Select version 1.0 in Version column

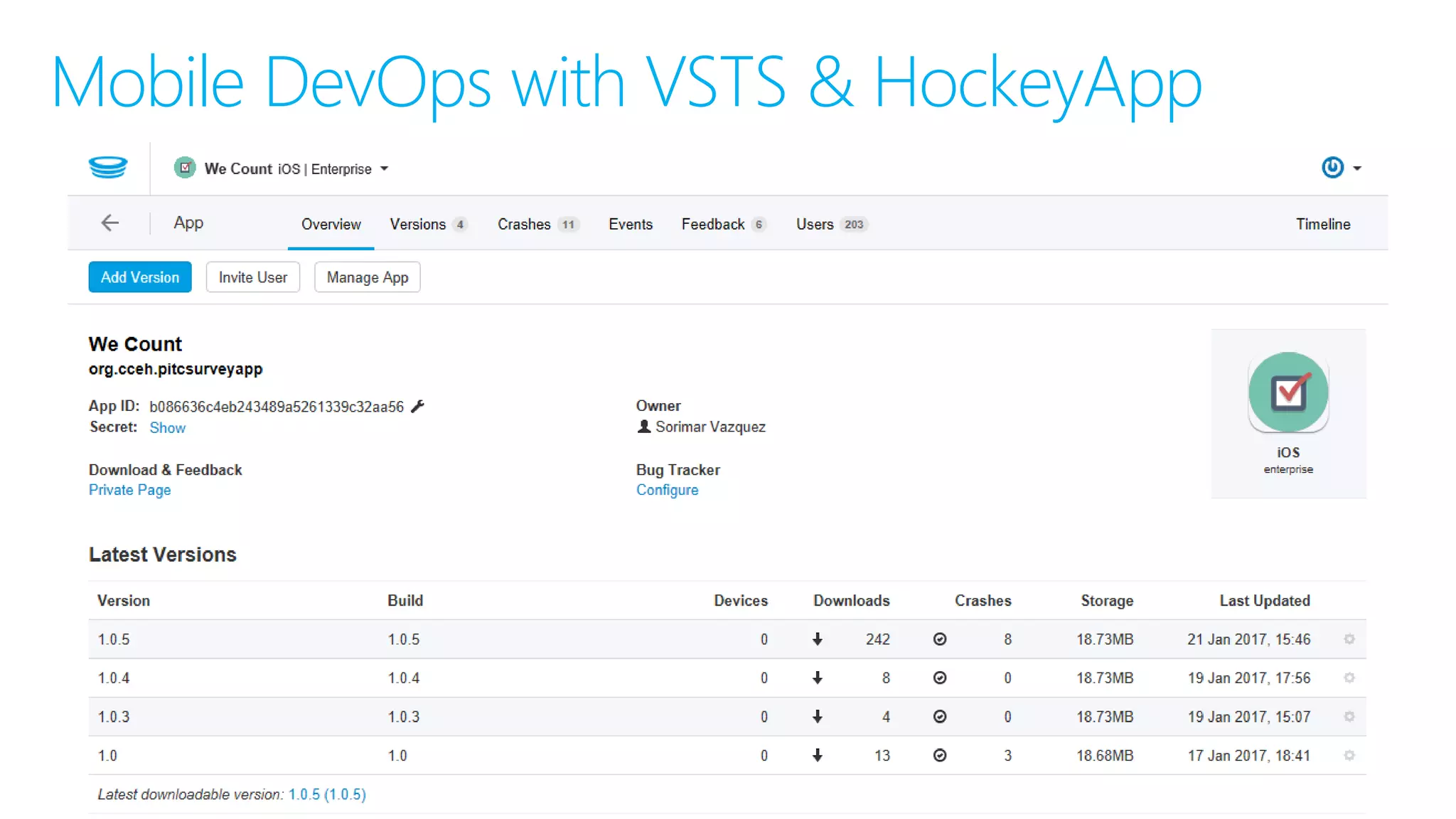(x=107, y=755)
